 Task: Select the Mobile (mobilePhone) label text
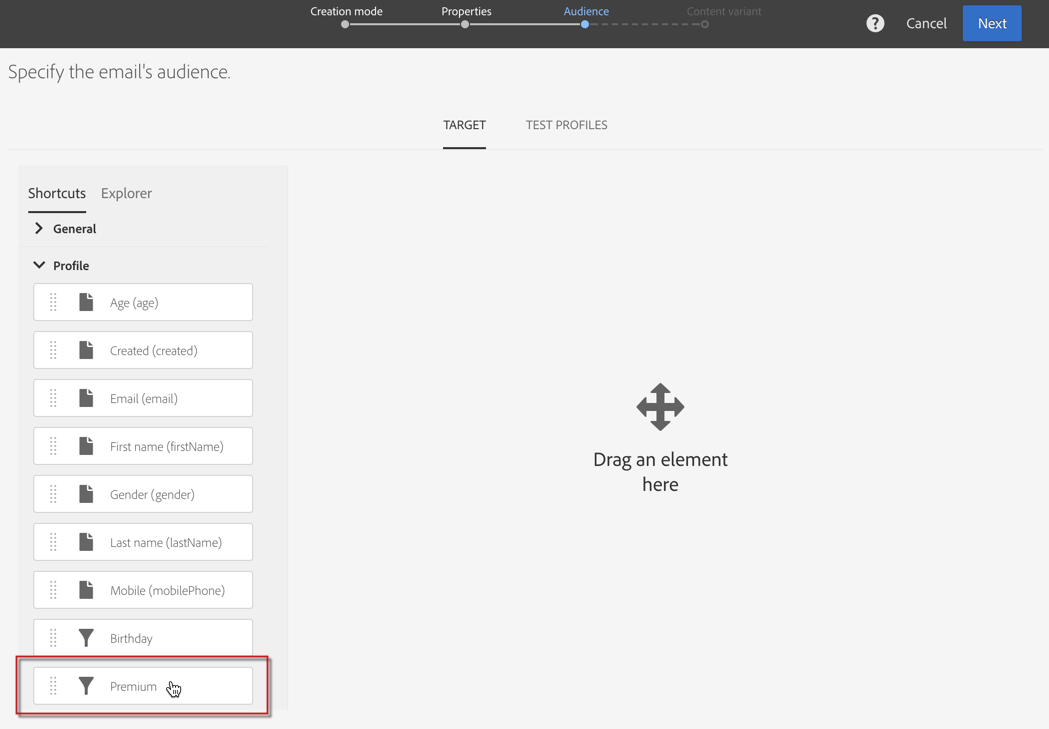click(167, 591)
